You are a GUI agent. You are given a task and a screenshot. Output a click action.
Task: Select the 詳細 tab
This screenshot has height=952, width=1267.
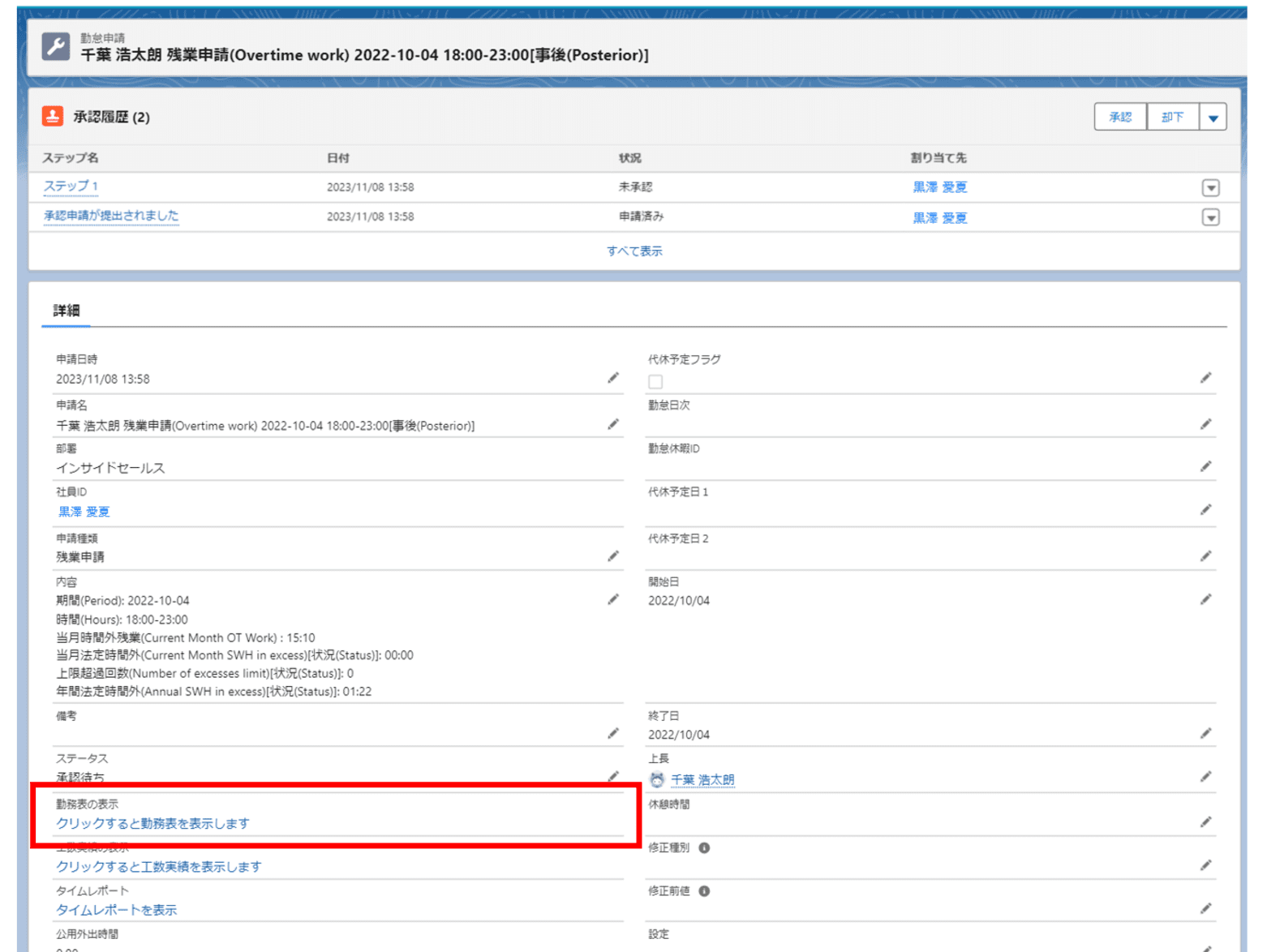pyautogui.click(x=67, y=311)
